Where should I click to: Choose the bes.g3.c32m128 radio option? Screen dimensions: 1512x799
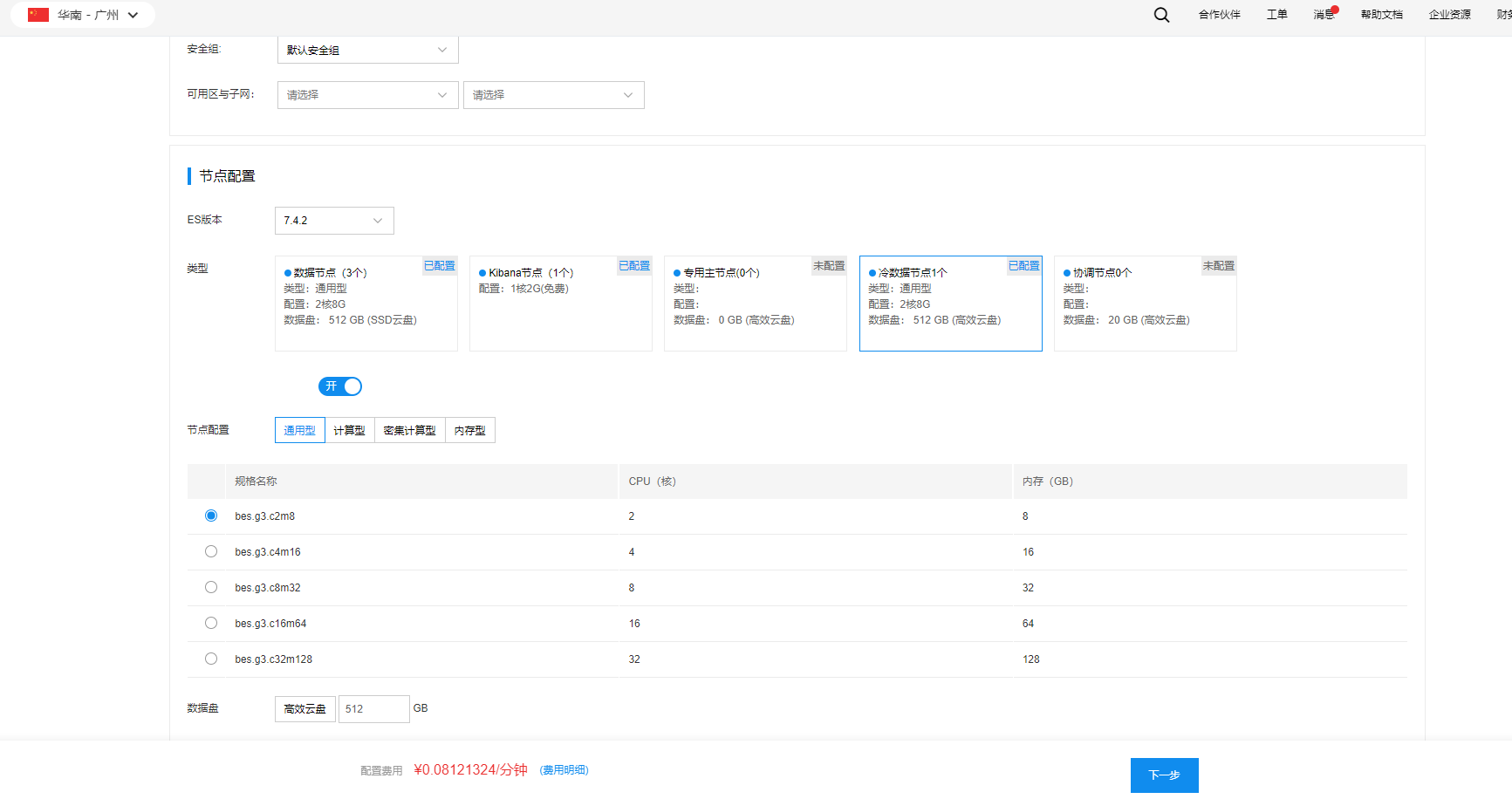click(x=211, y=659)
